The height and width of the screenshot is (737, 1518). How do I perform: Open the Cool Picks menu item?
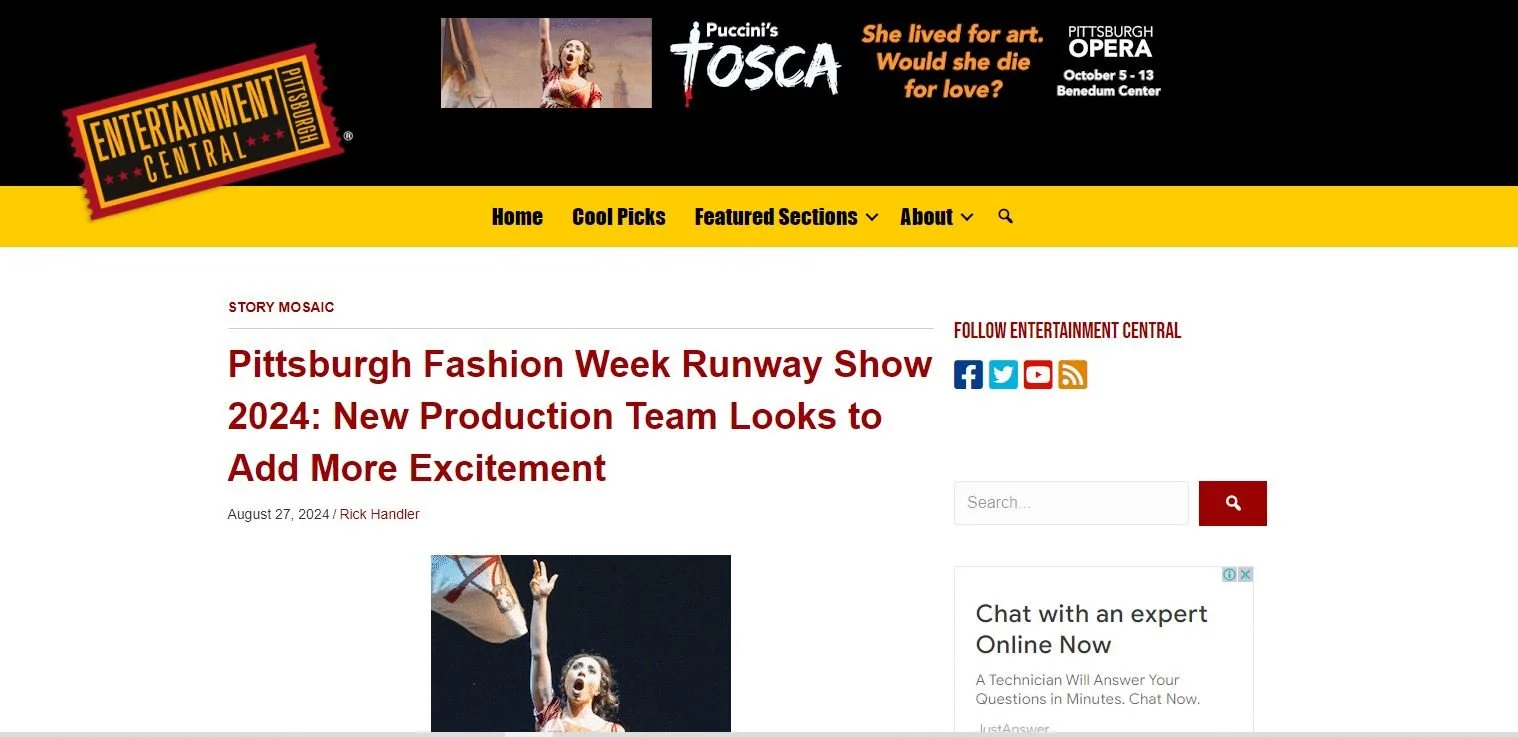tap(619, 217)
